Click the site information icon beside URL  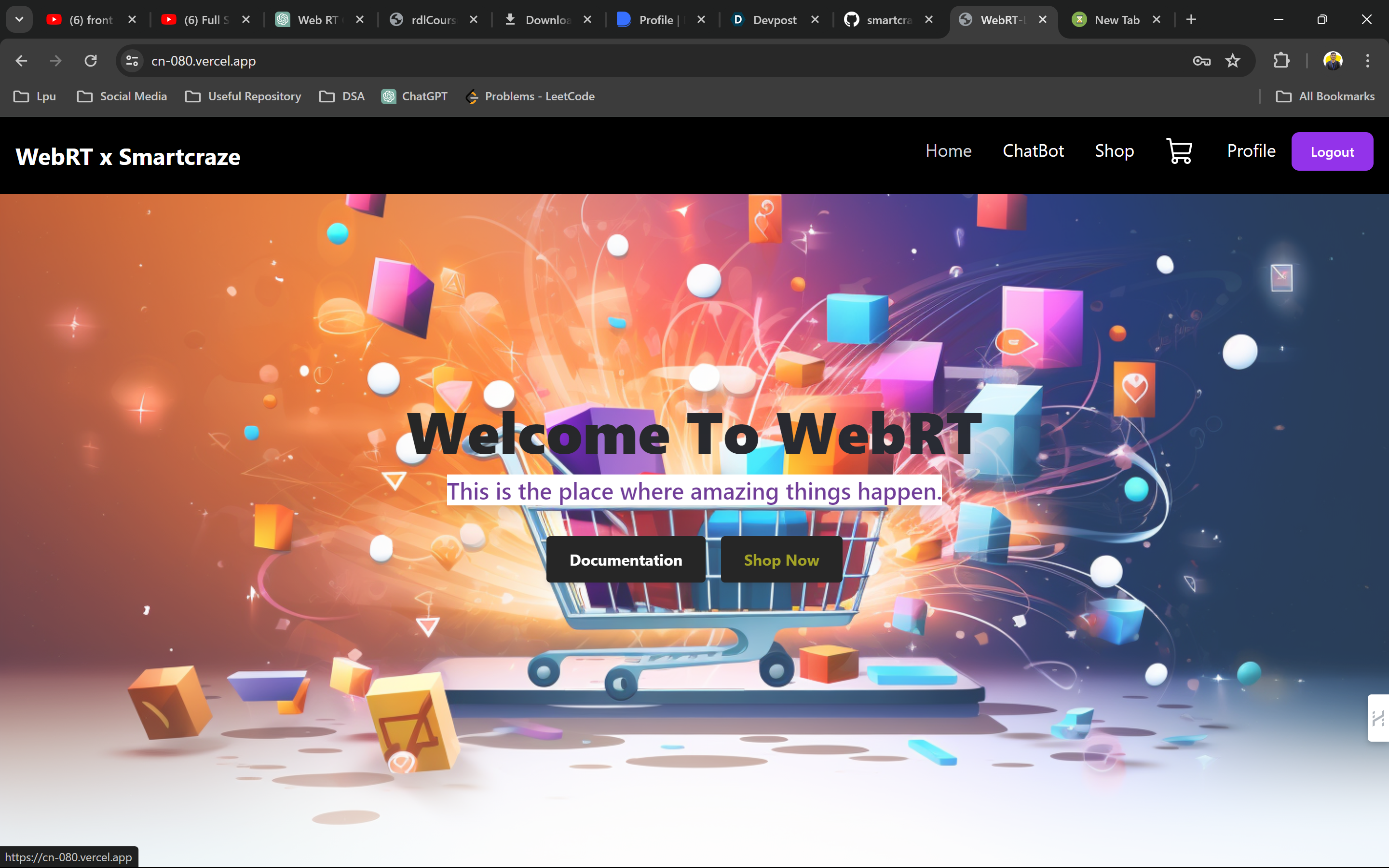coord(133,61)
